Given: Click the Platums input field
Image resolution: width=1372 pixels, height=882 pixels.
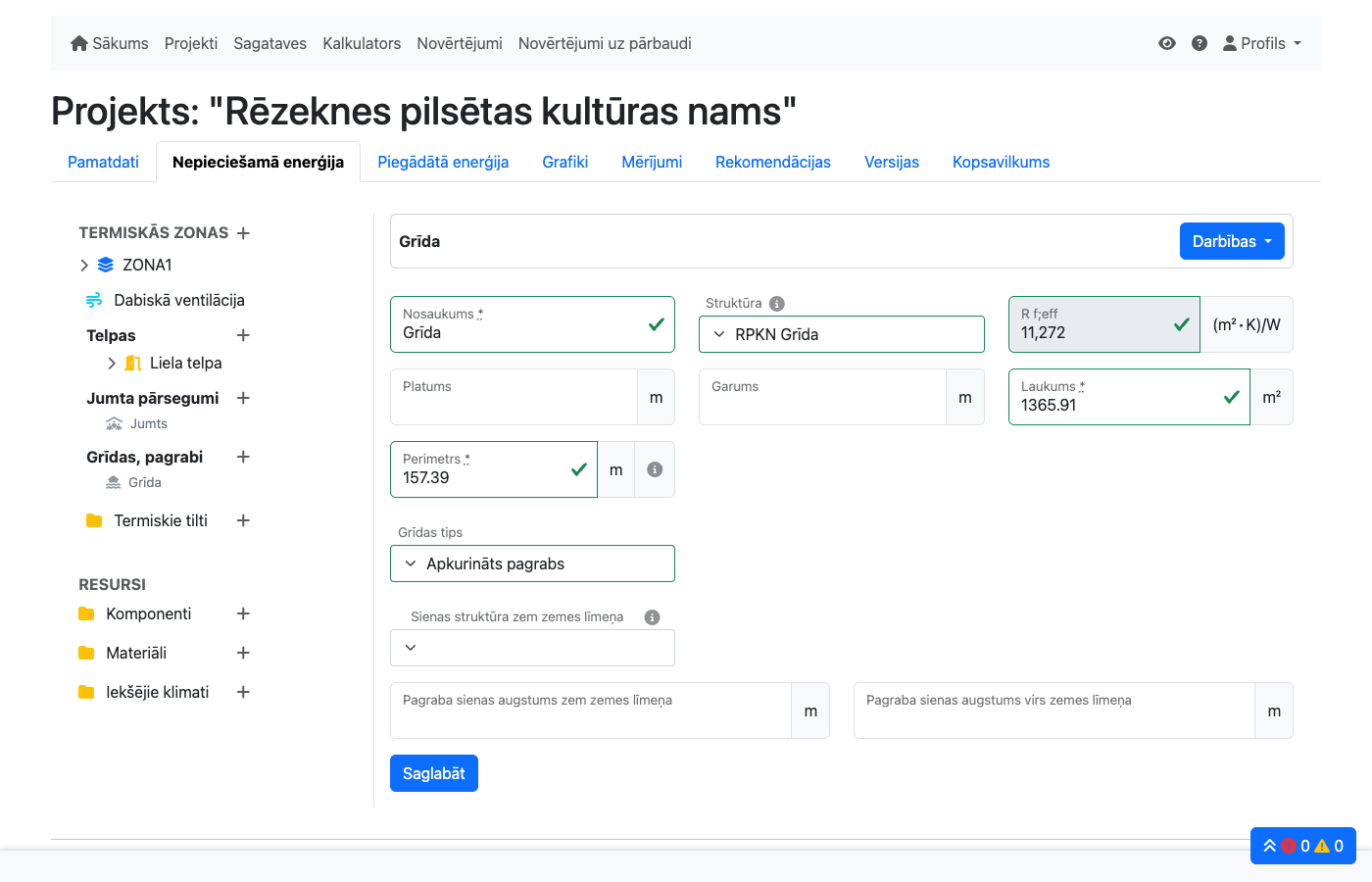Looking at the screenshot, I should pos(514,397).
